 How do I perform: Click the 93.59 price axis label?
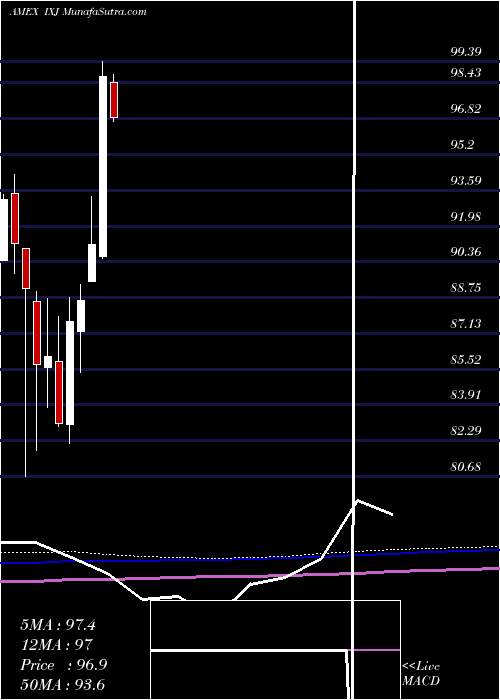tap(466, 180)
